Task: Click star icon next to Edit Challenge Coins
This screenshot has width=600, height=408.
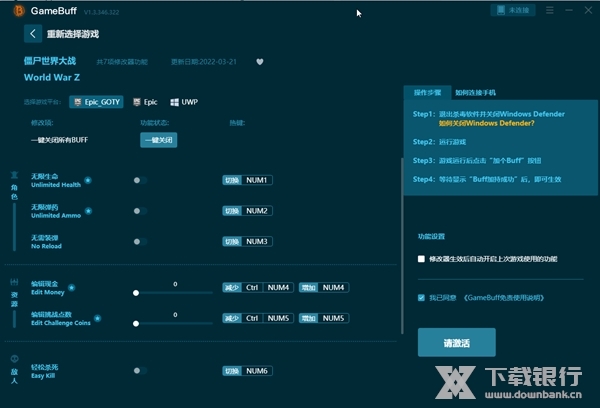Action: point(98,318)
